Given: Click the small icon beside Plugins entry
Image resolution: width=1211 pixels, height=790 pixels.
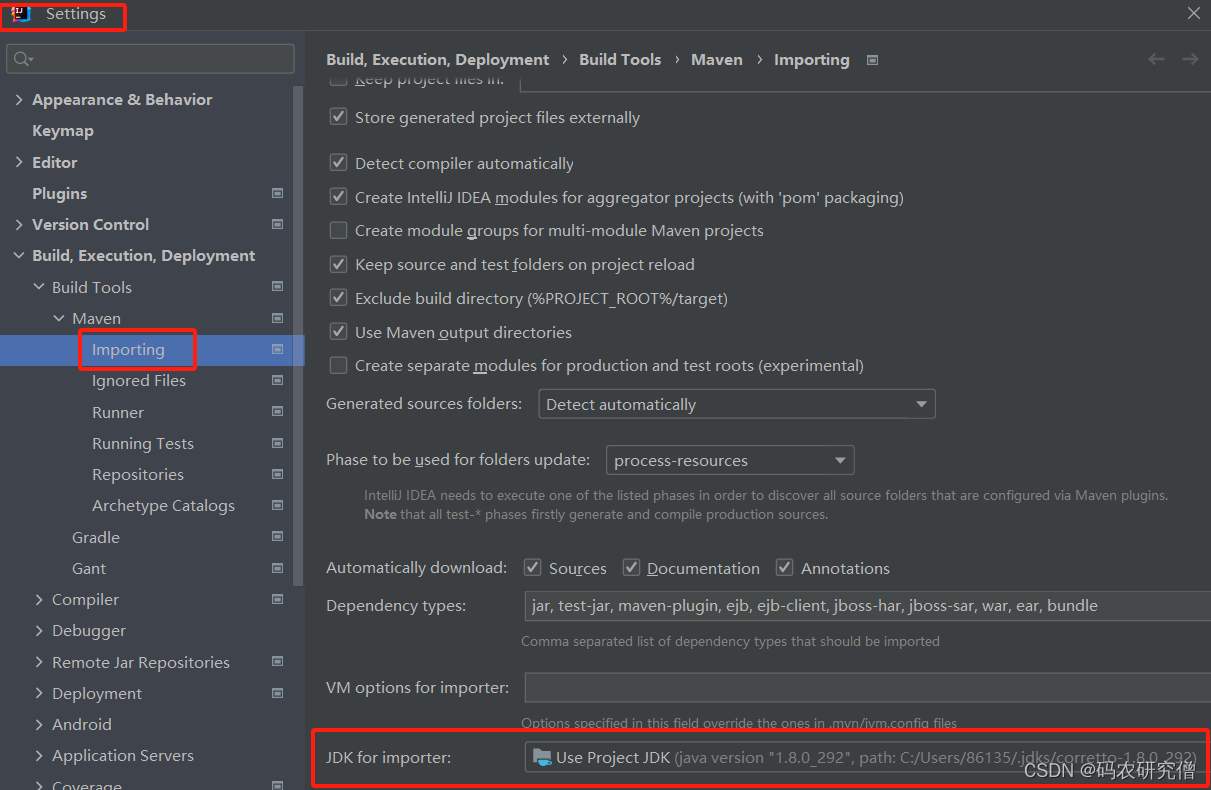Looking at the screenshot, I should pyautogui.click(x=277, y=193).
